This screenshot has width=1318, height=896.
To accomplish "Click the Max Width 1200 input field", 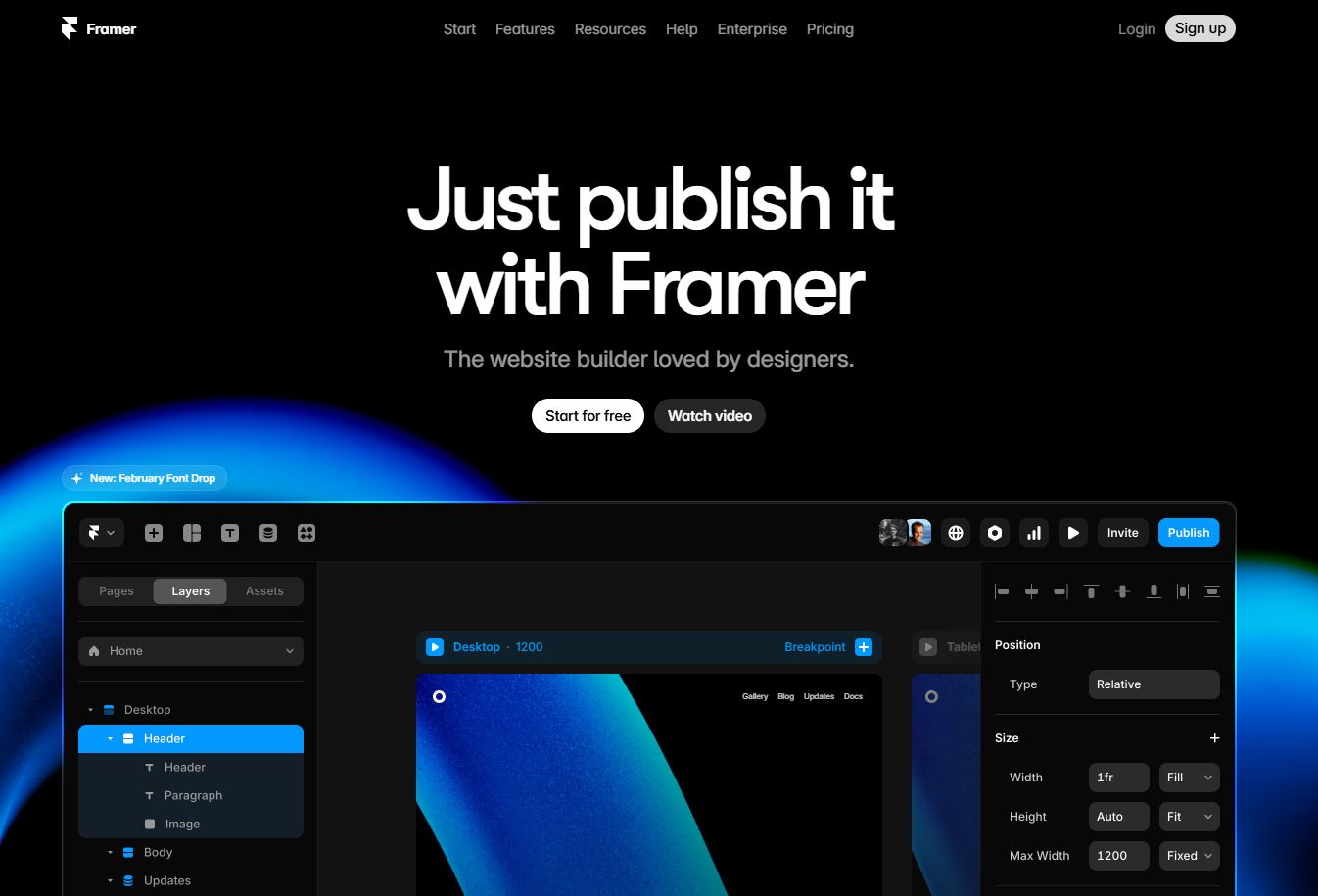I will point(1118,856).
